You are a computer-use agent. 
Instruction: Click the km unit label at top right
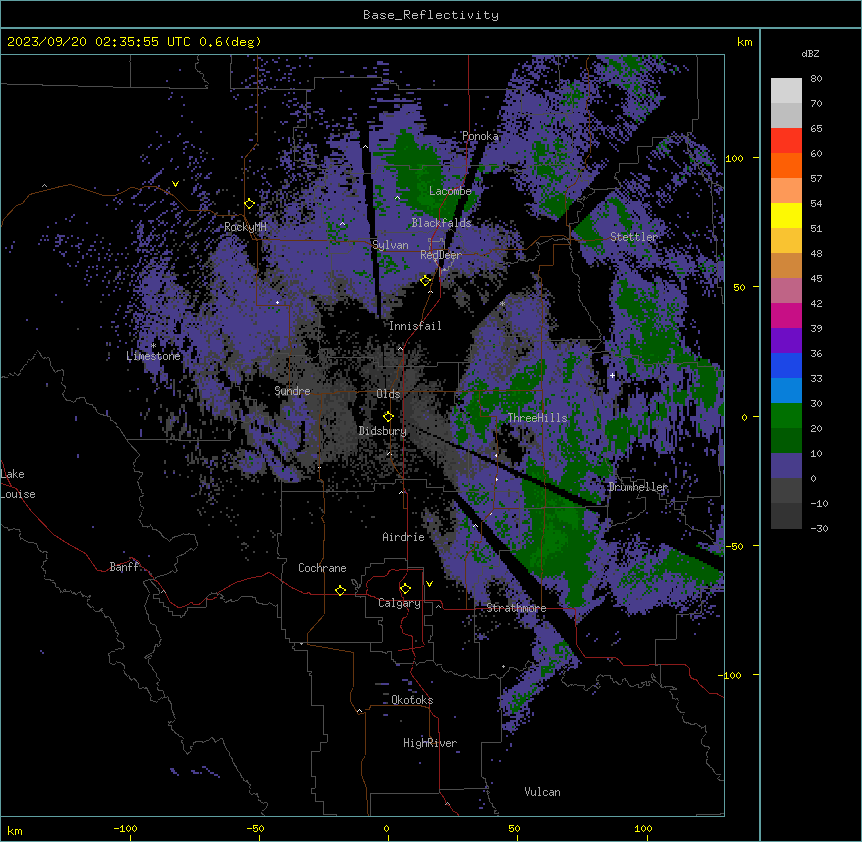click(x=744, y=42)
